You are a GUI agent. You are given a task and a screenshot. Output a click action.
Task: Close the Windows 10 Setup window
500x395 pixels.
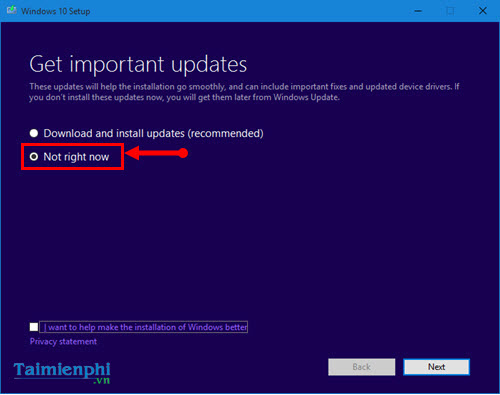pyautogui.click(x=483, y=11)
